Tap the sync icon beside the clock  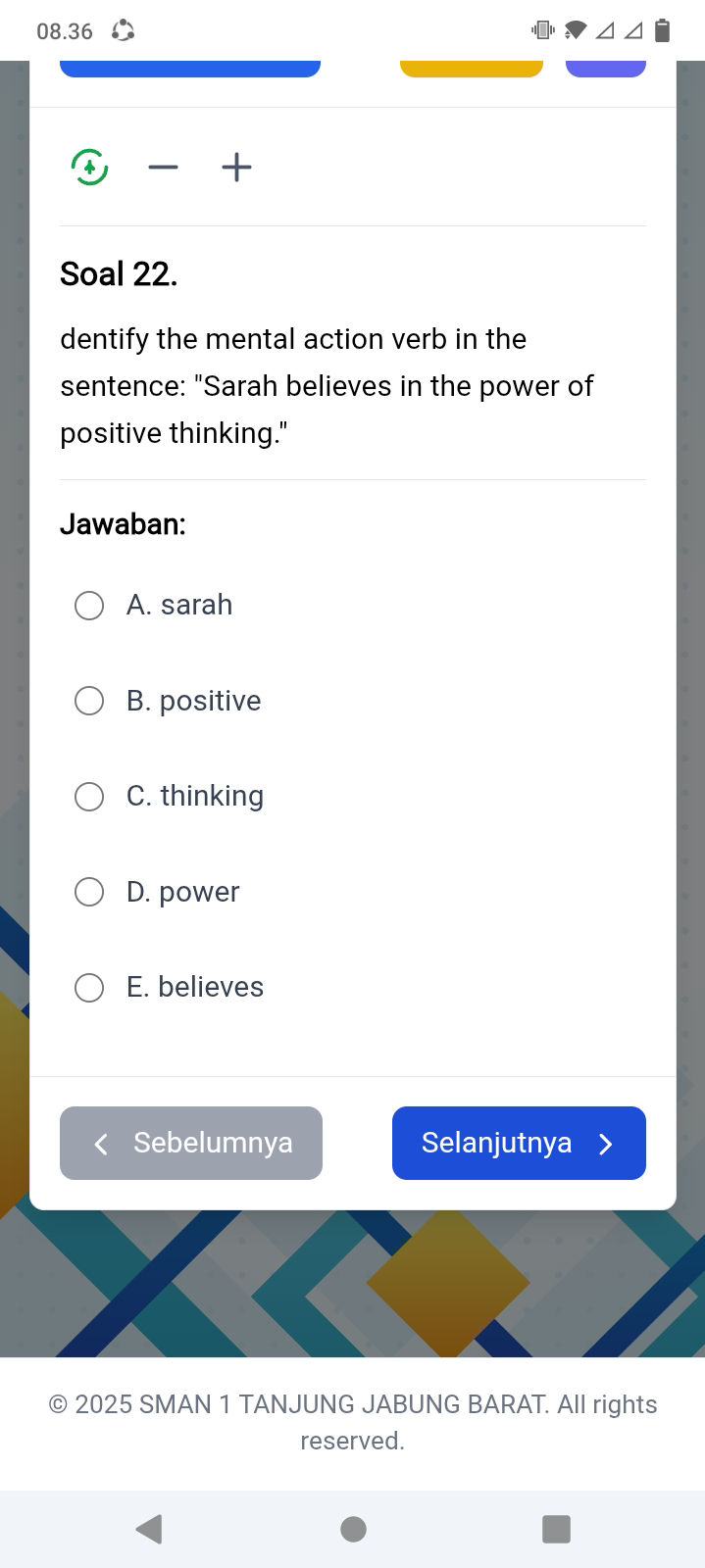123,30
